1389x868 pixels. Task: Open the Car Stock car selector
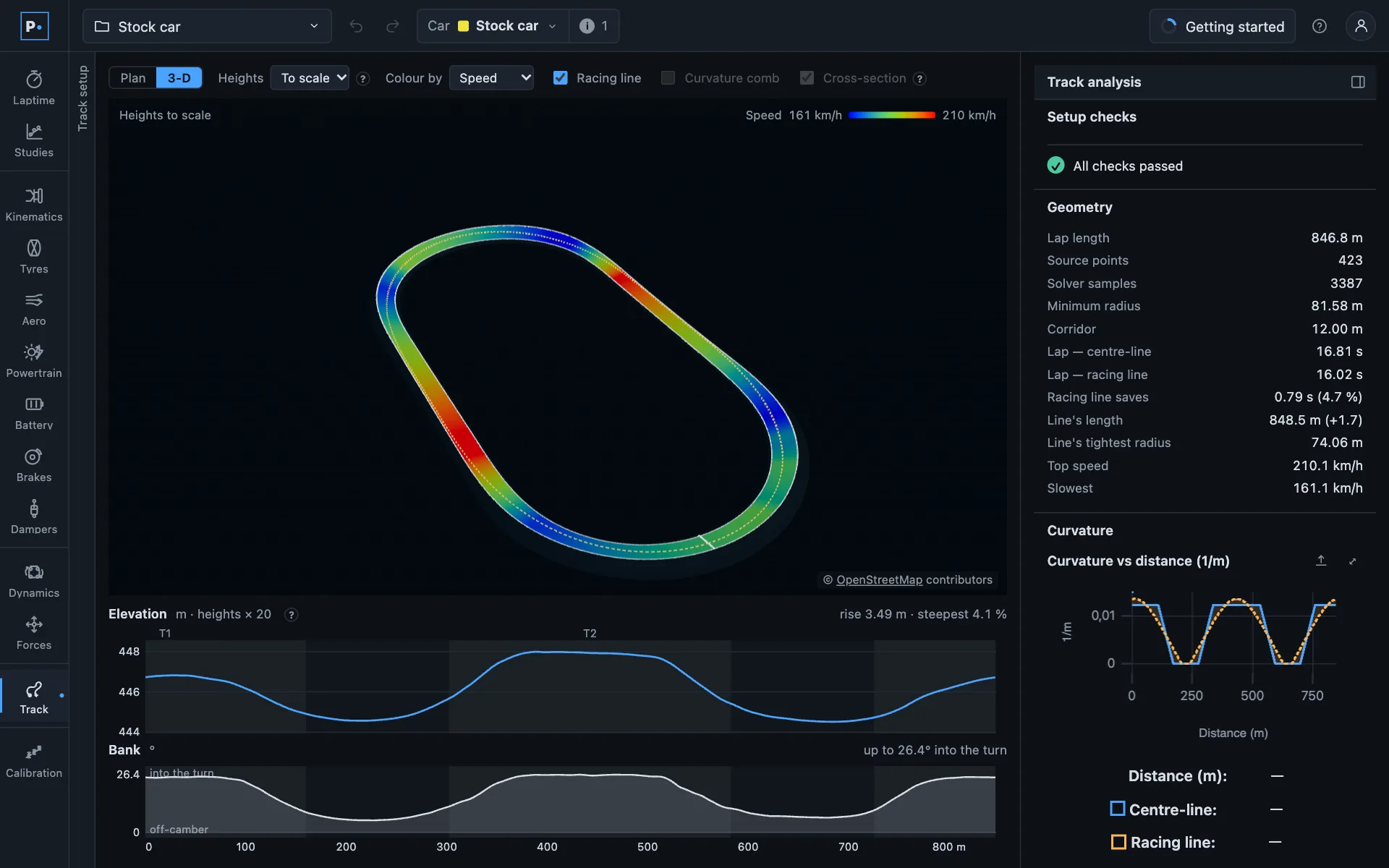click(x=493, y=26)
